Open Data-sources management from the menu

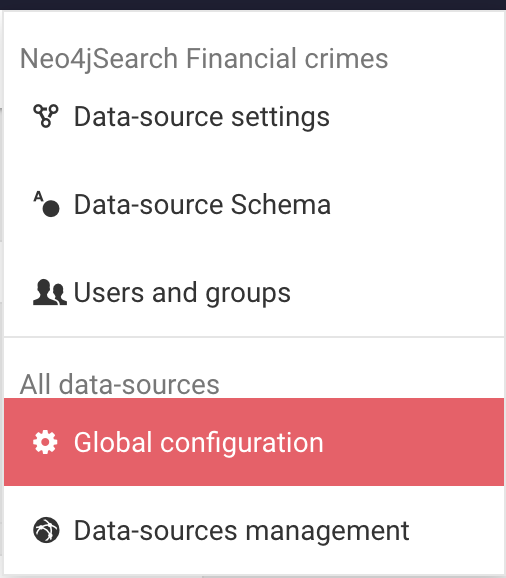pyautogui.click(x=254, y=530)
